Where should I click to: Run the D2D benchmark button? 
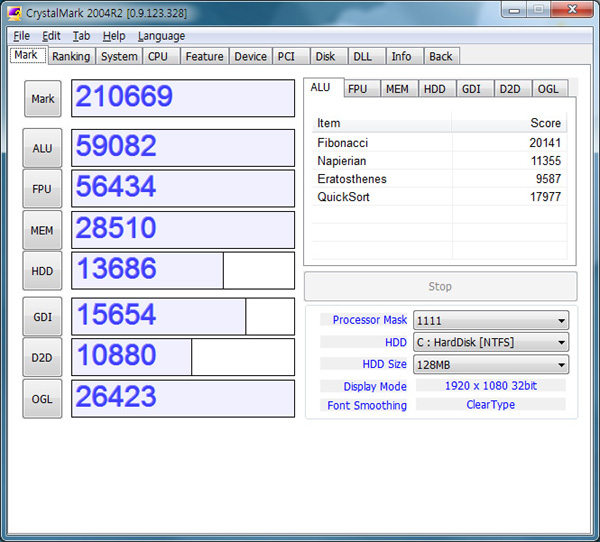pos(42,358)
